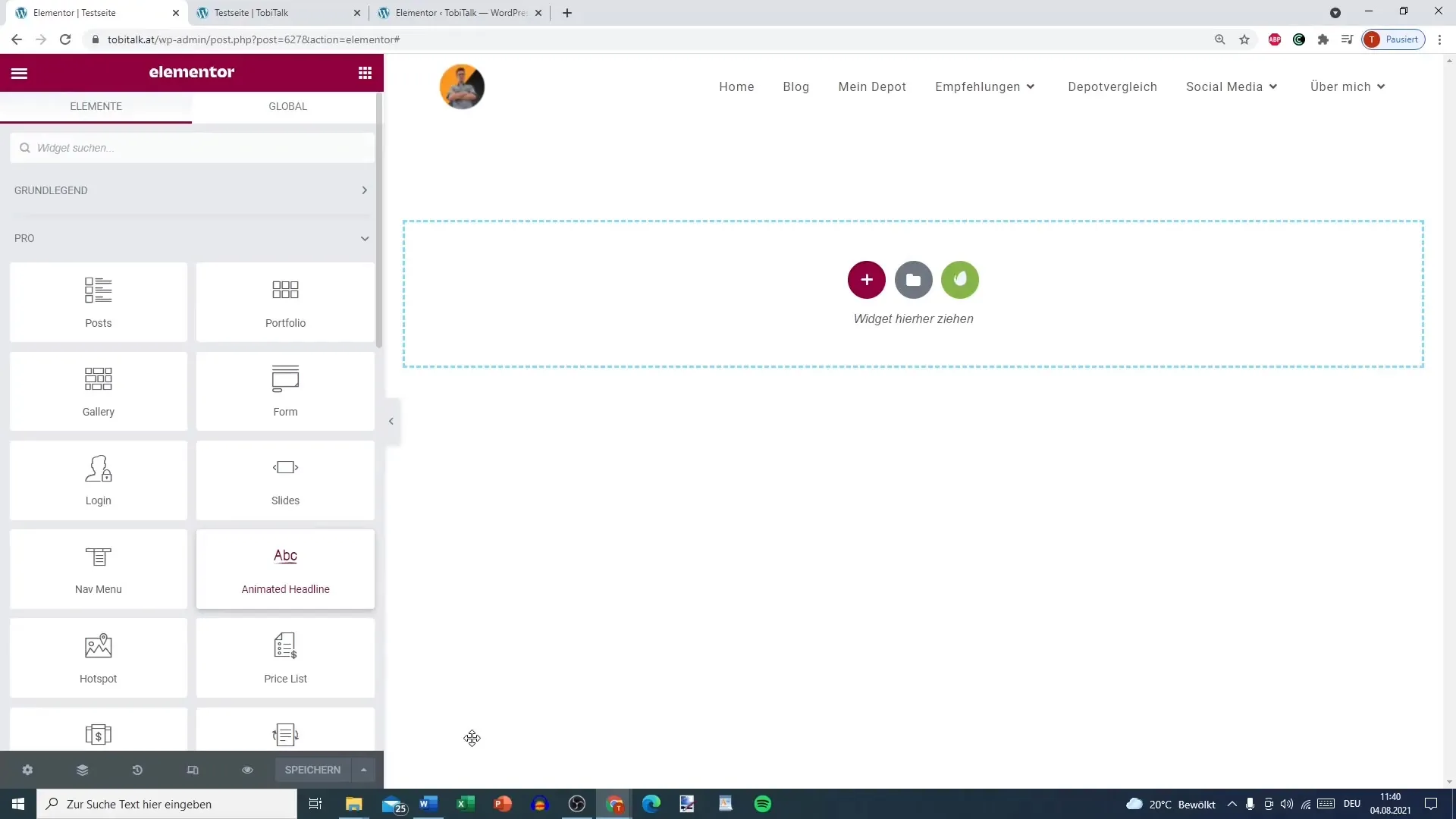Viewport: 1456px width, 819px height.
Task: Close the Testseite | TobiTalk tab
Action: (357, 13)
